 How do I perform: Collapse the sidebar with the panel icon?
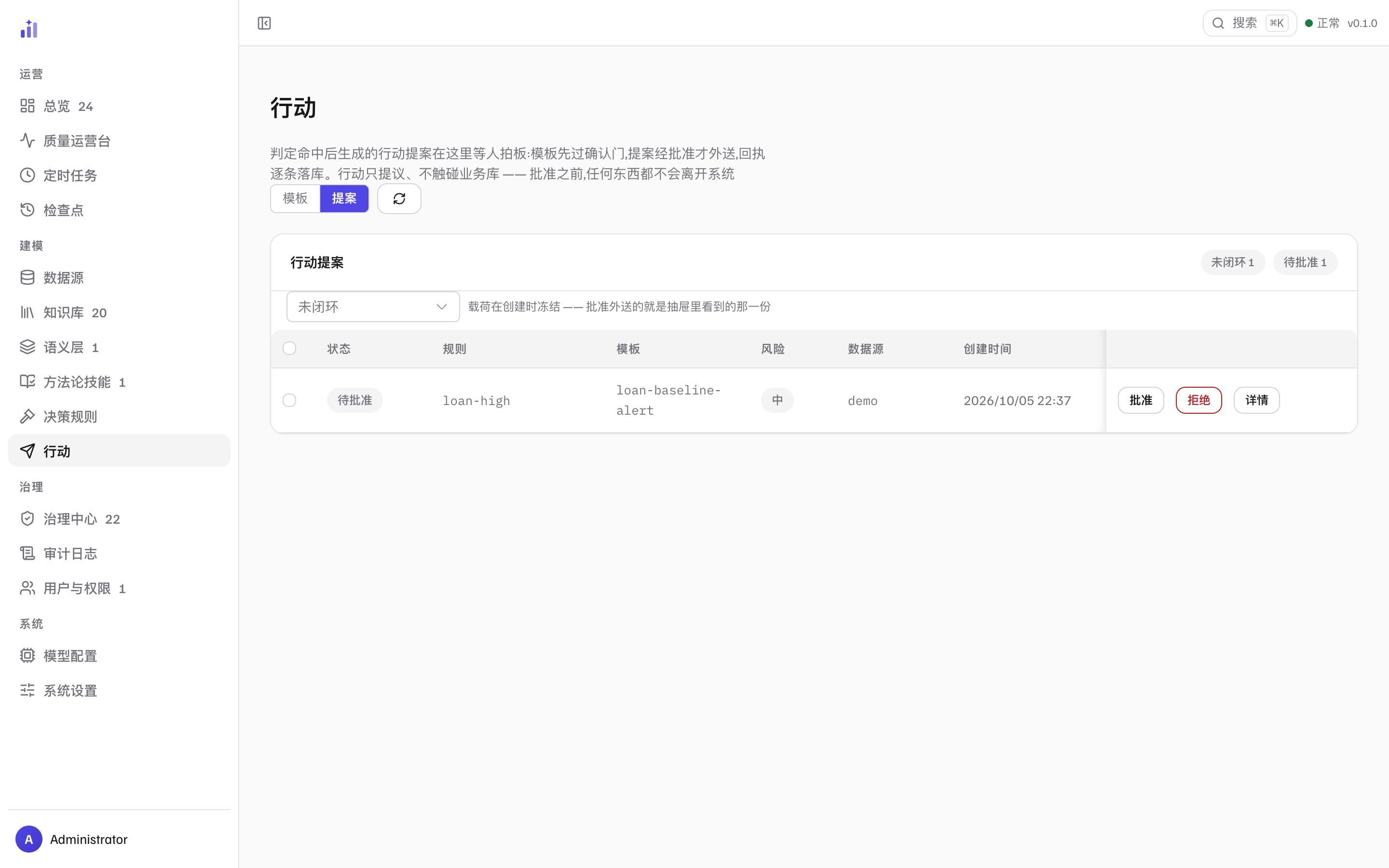[x=264, y=23]
